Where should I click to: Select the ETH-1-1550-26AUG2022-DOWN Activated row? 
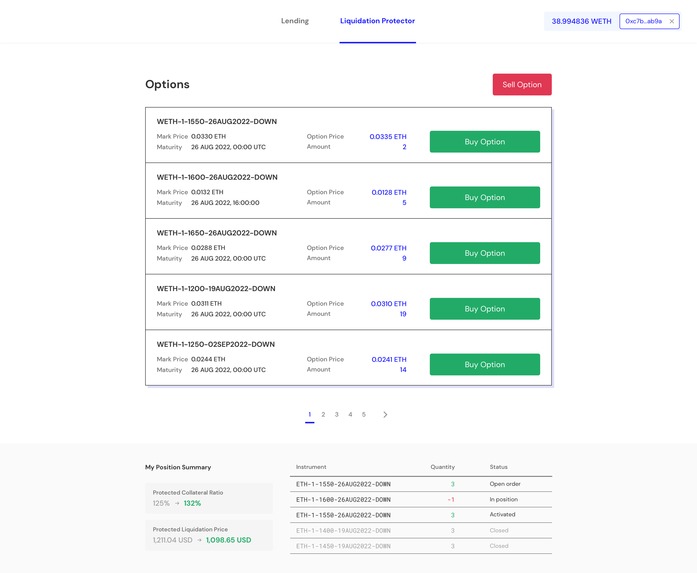pos(421,515)
